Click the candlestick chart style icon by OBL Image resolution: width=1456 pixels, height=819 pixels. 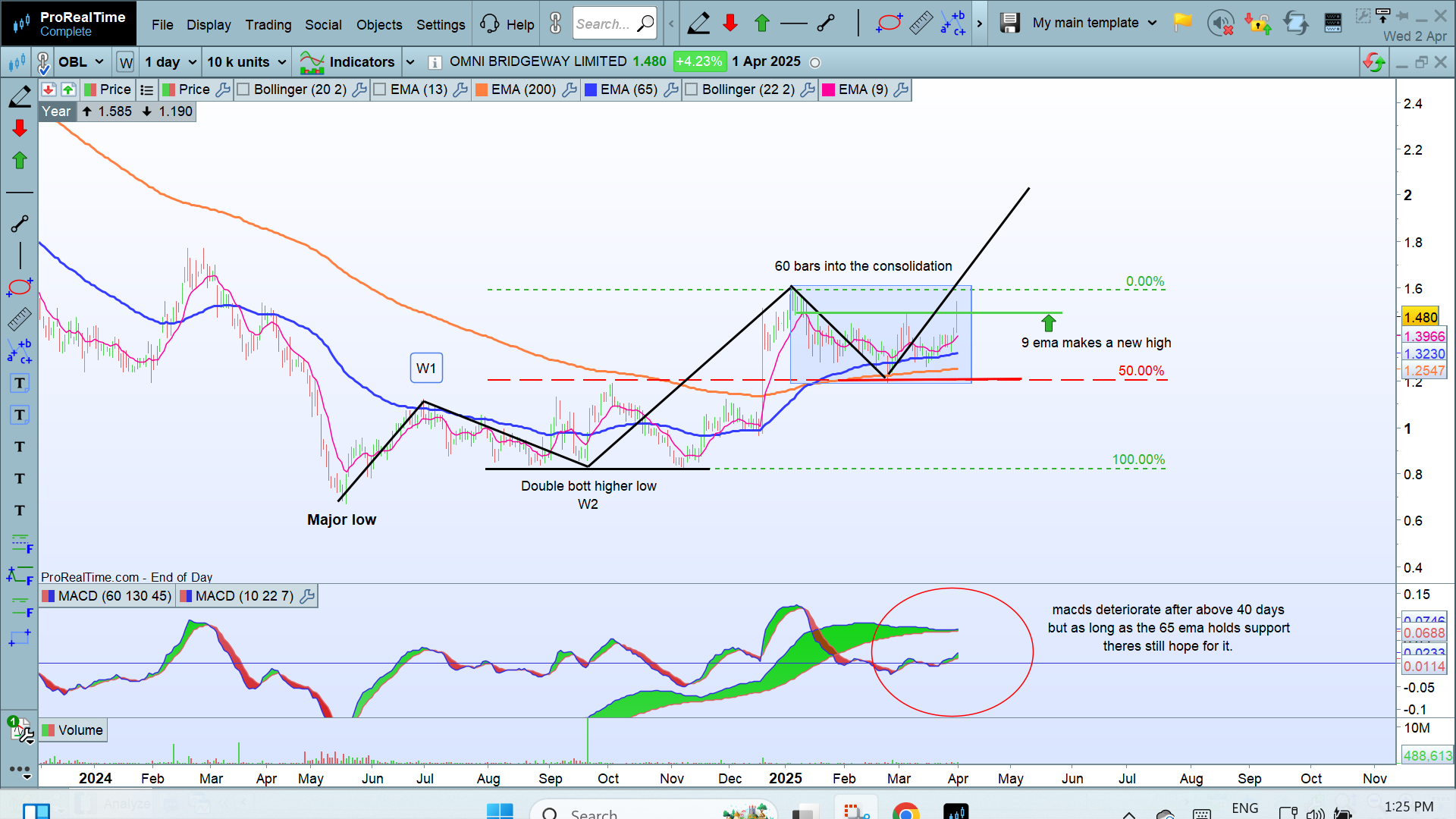pos(17,62)
